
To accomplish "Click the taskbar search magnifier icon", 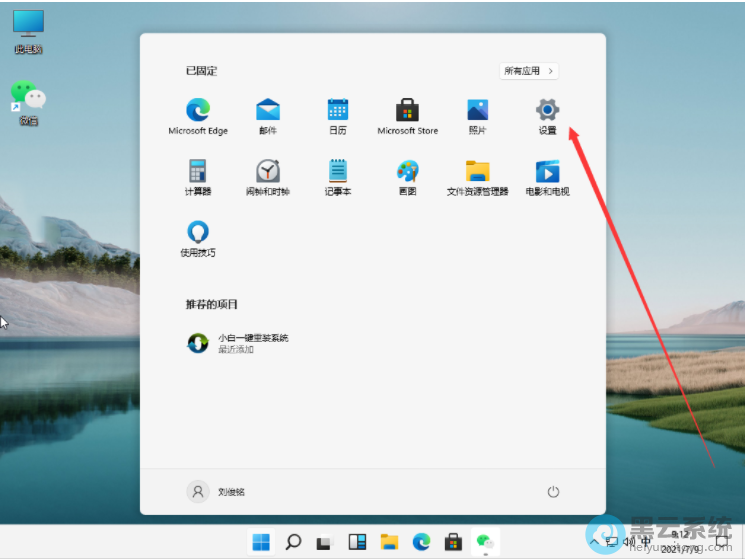I will [293, 542].
